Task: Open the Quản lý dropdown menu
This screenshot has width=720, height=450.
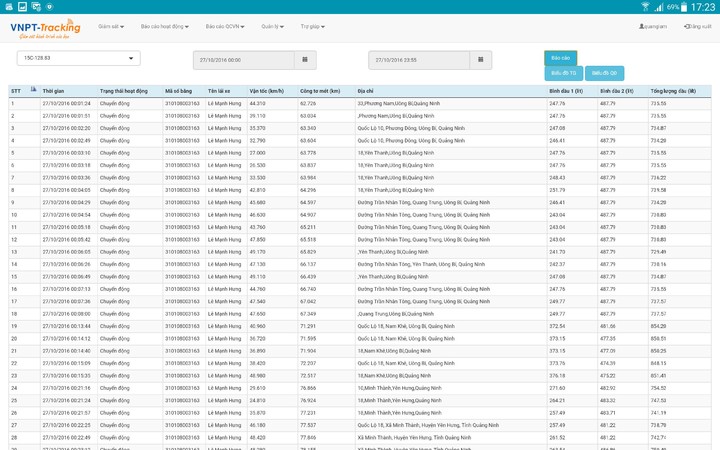Action: [272, 27]
